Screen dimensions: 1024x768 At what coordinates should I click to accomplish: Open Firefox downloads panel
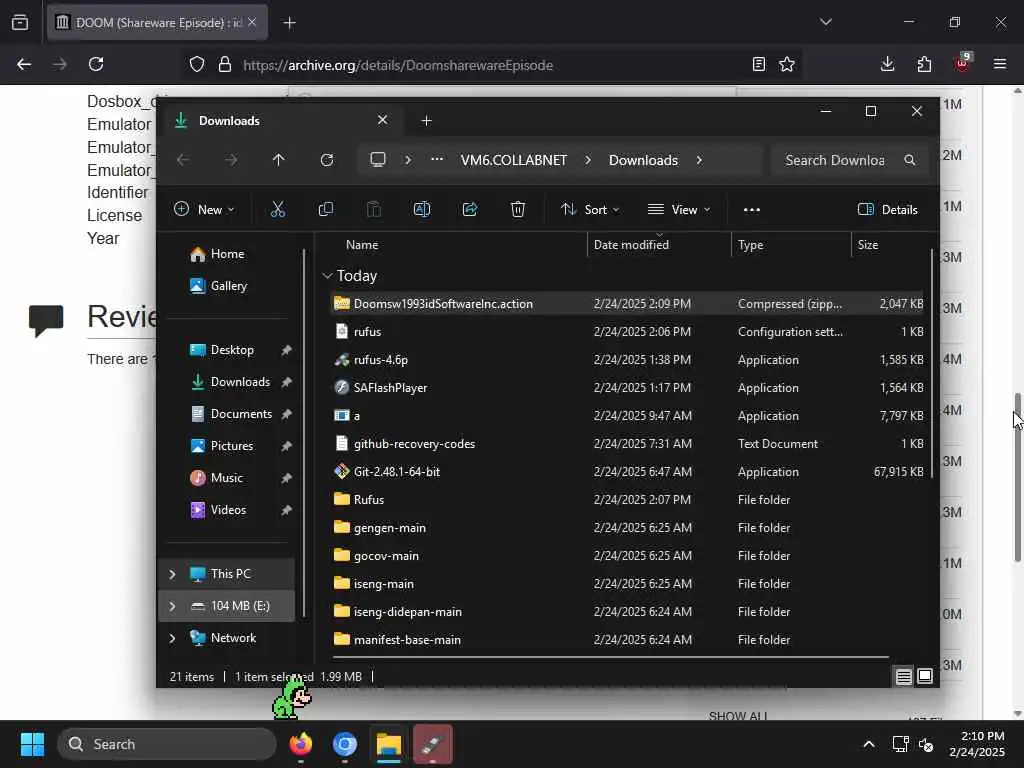pyautogui.click(x=888, y=64)
